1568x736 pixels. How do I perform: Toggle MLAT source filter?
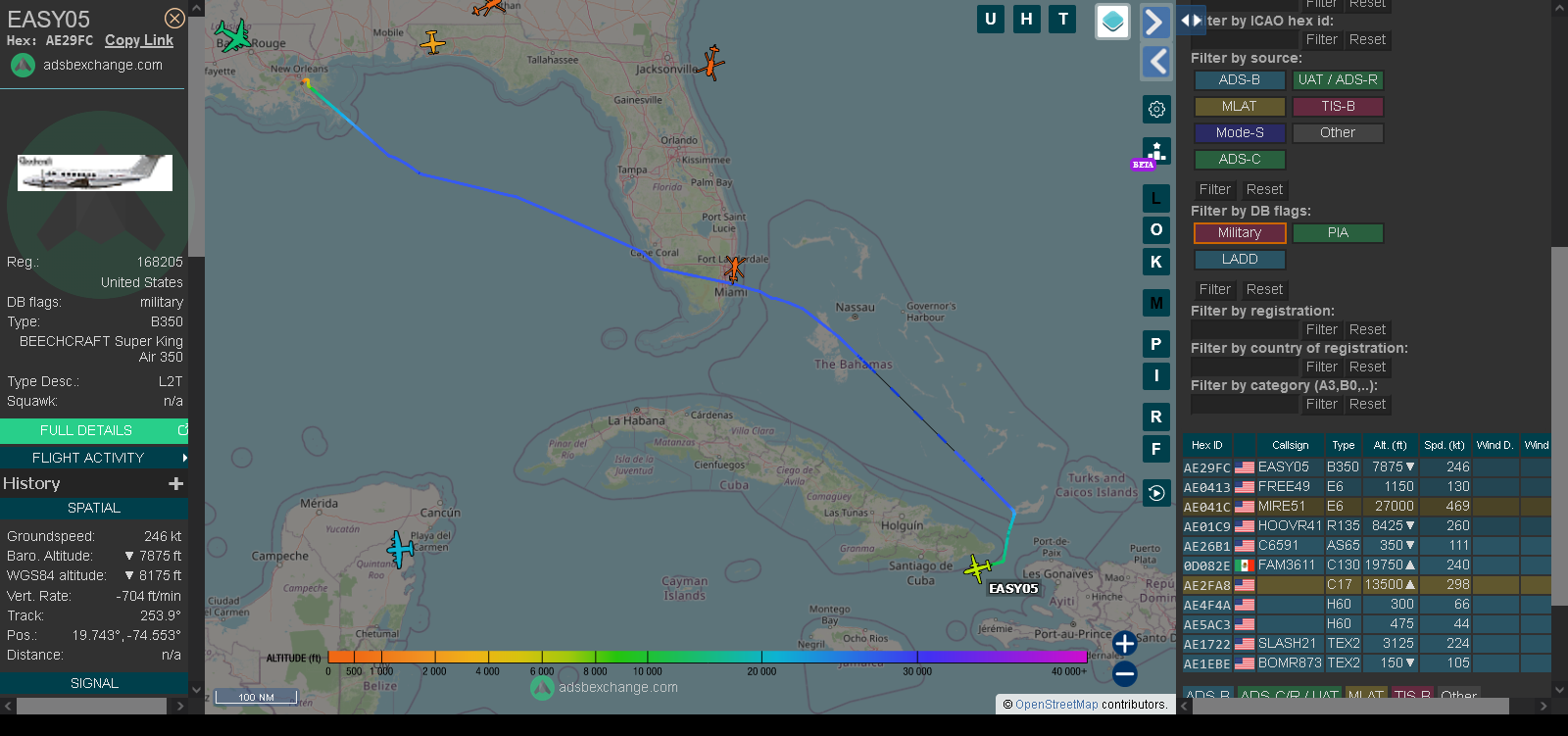point(1240,107)
